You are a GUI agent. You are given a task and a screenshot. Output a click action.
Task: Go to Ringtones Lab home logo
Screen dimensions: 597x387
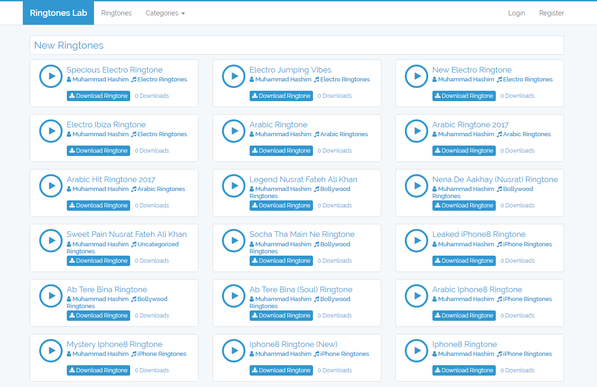coord(58,13)
